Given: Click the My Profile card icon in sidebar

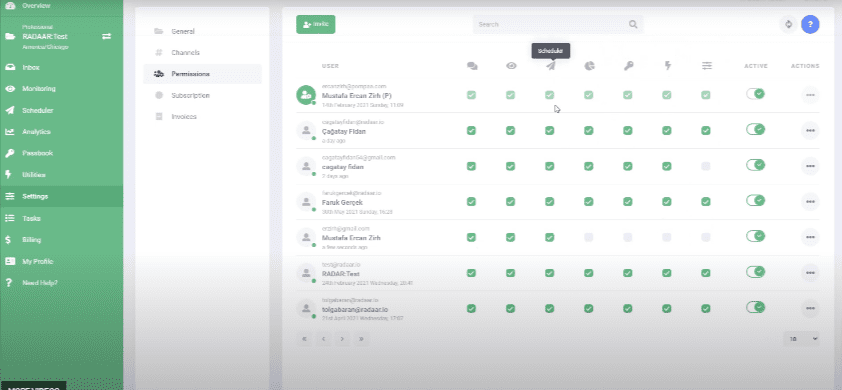Looking at the screenshot, I should [x=10, y=261].
